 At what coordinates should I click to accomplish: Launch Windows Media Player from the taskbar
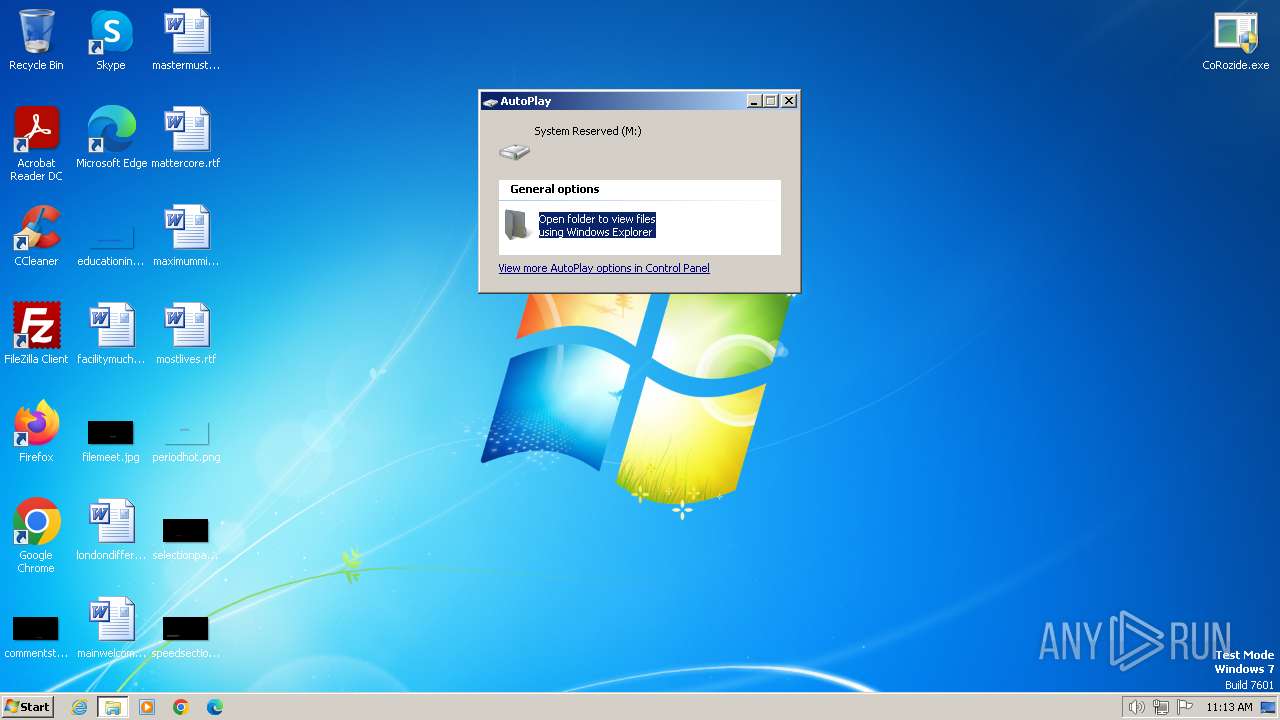click(147, 707)
